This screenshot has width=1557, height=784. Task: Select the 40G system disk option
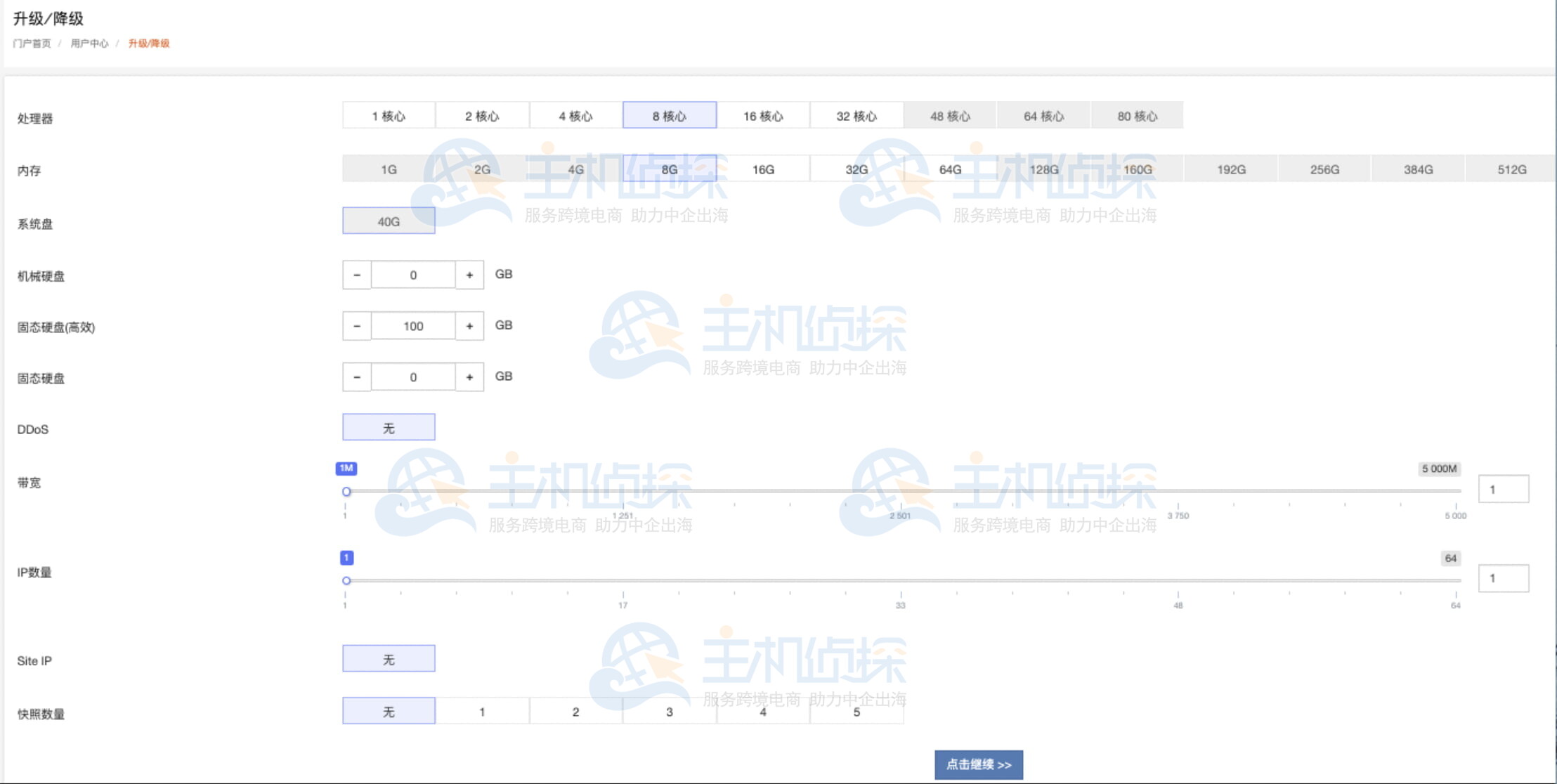click(x=389, y=221)
